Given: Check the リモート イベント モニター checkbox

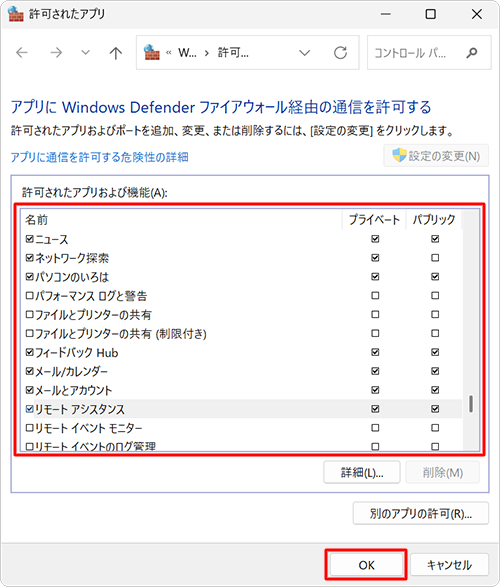Looking at the screenshot, I should (30, 428).
